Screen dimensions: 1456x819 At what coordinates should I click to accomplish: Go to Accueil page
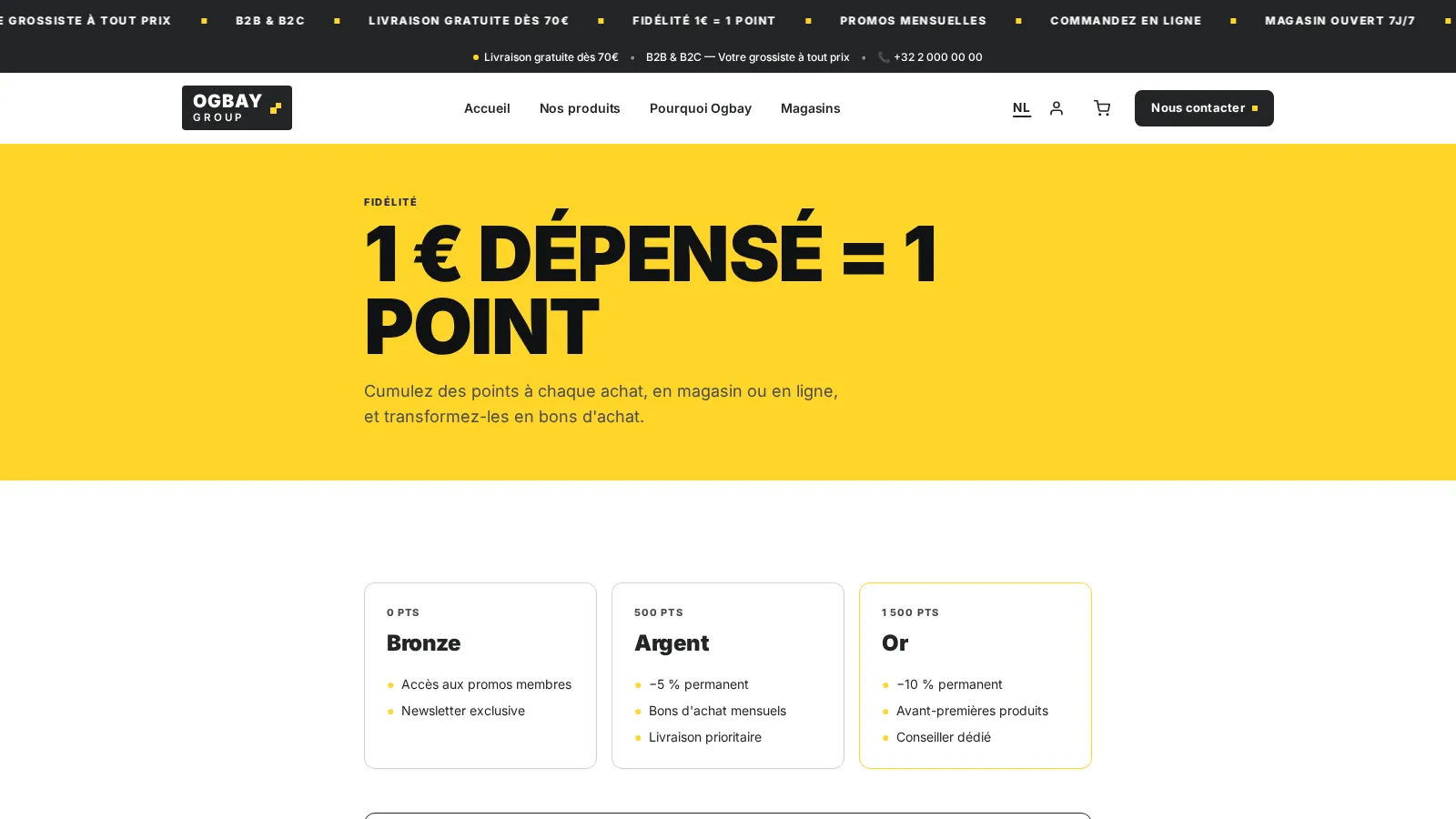[487, 108]
